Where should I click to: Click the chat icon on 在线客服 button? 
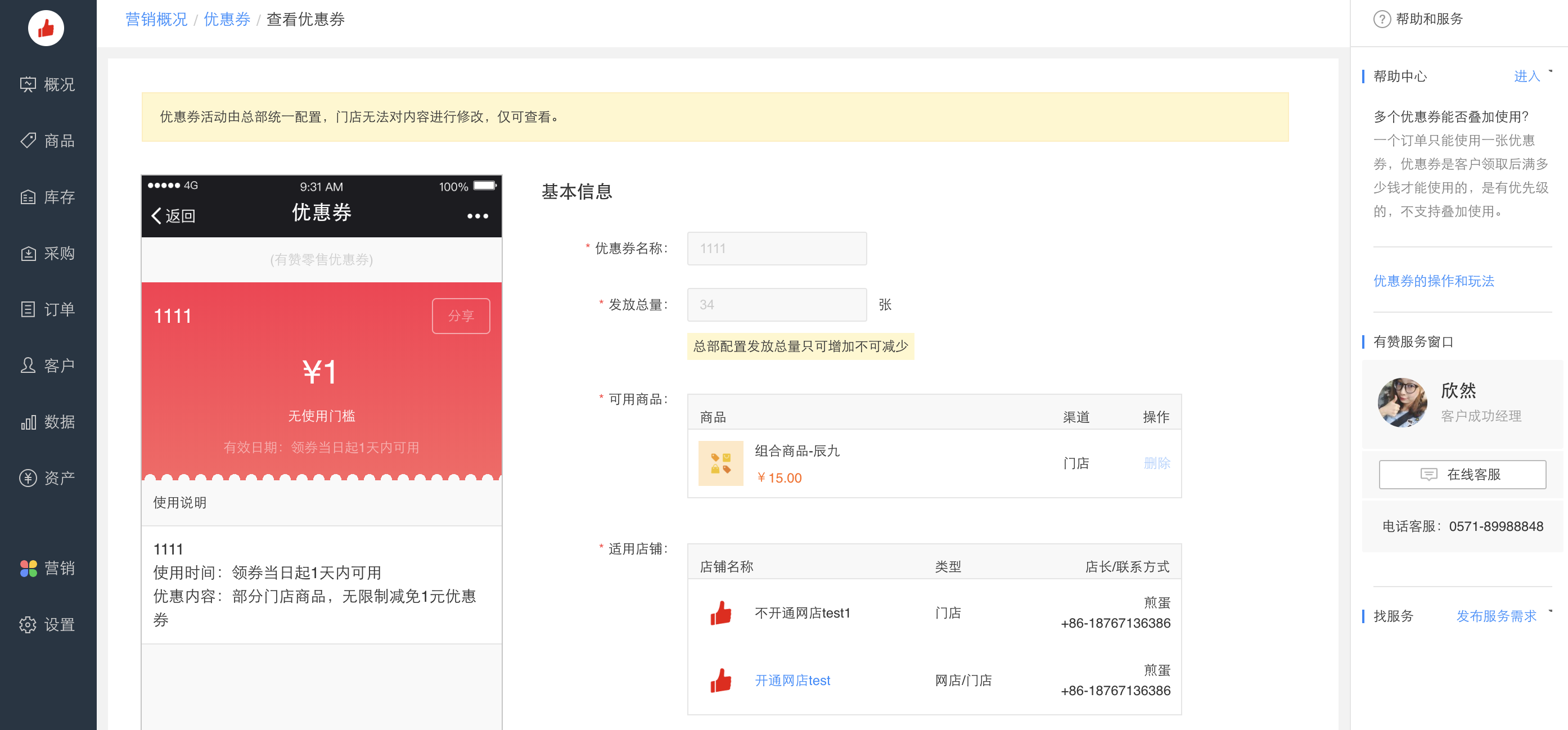coord(1429,474)
